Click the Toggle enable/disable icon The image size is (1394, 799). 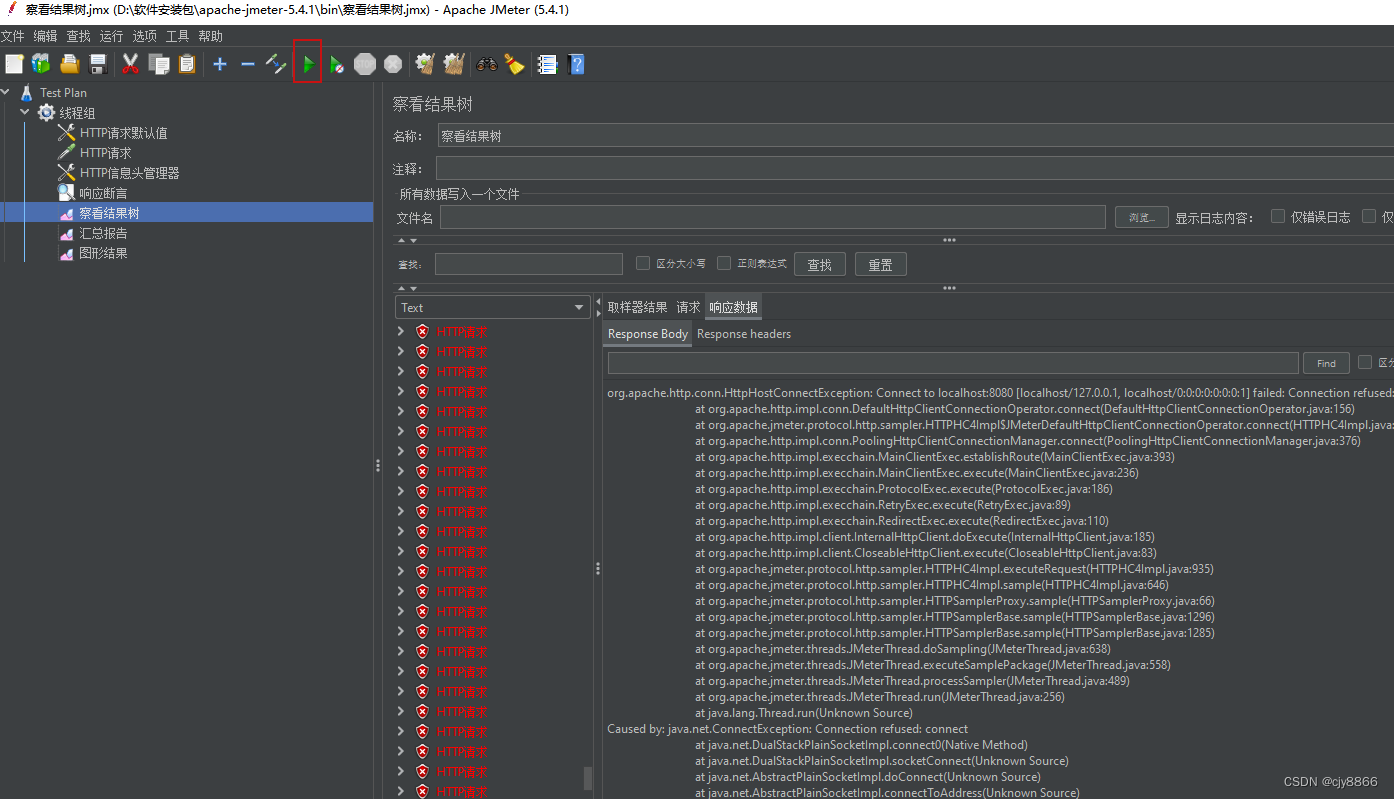point(276,64)
